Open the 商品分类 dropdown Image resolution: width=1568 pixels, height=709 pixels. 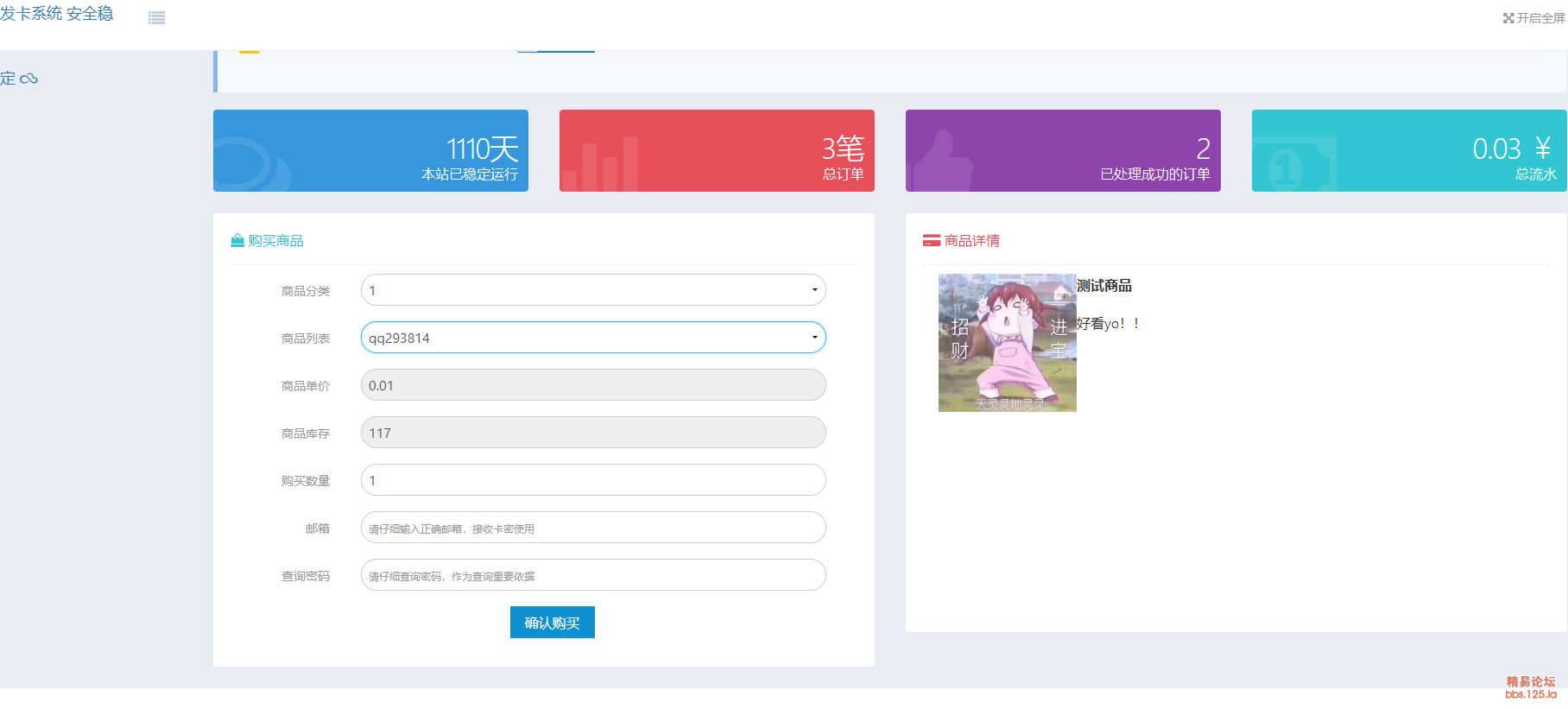coord(593,290)
